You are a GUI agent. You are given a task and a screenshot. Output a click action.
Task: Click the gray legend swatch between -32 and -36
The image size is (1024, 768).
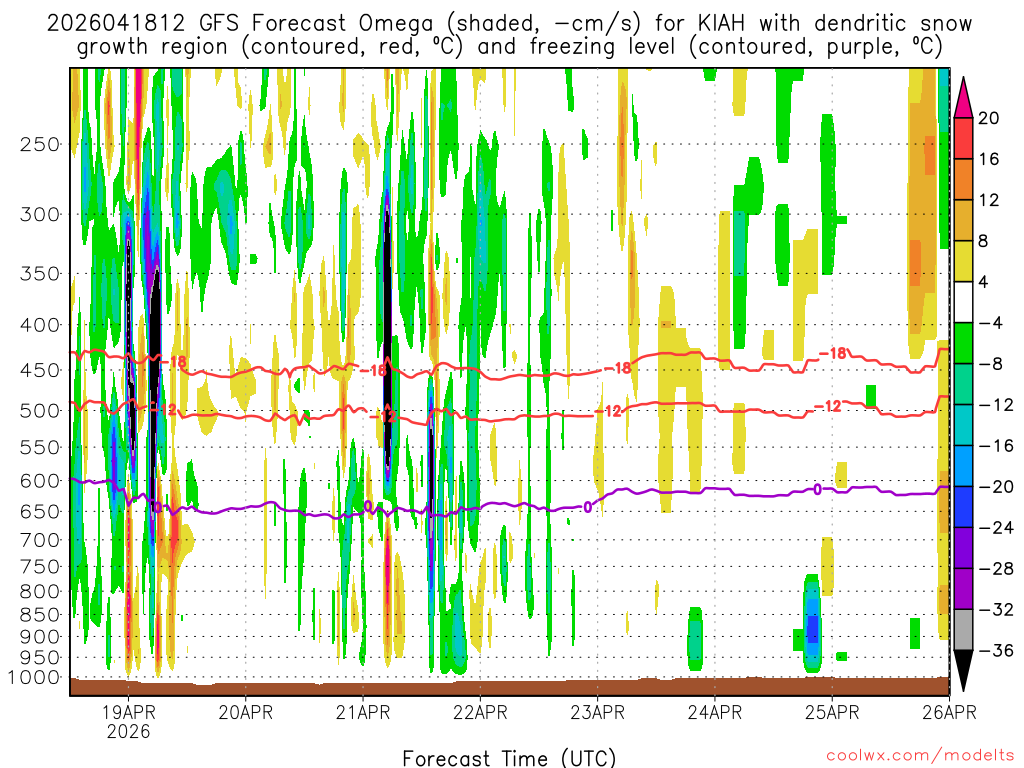click(x=963, y=630)
